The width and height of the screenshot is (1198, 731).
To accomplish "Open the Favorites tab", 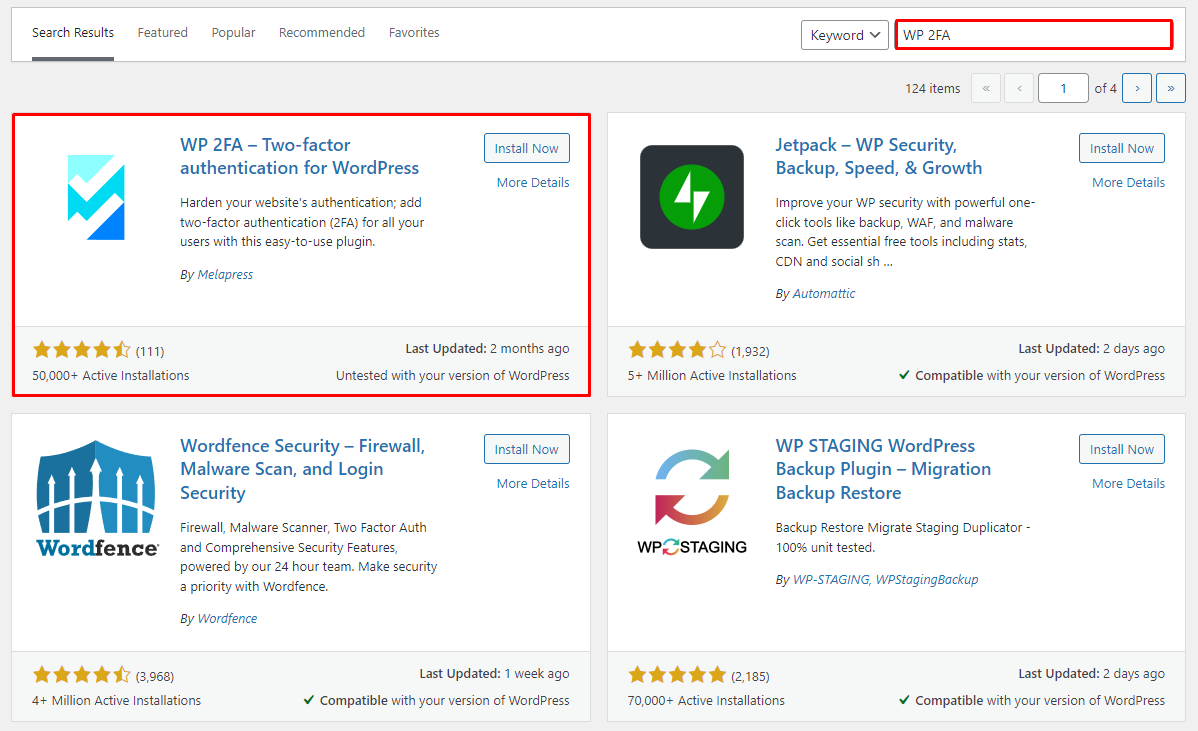I will coord(414,33).
